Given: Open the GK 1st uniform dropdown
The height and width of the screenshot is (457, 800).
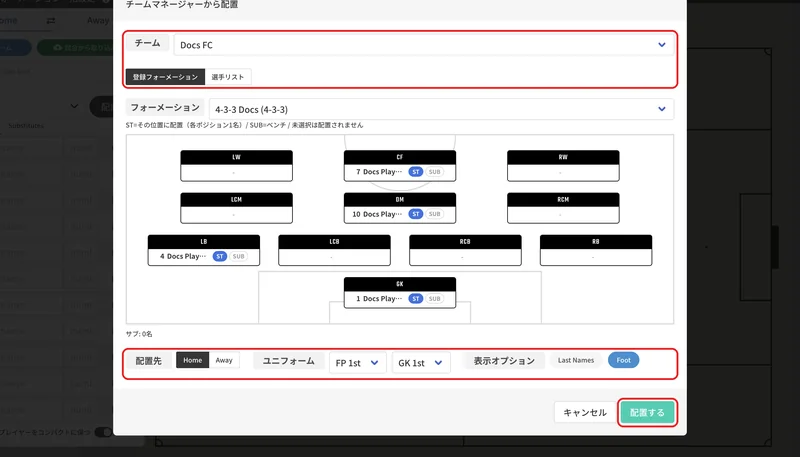Looking at the screenshot, I should 421,363.
